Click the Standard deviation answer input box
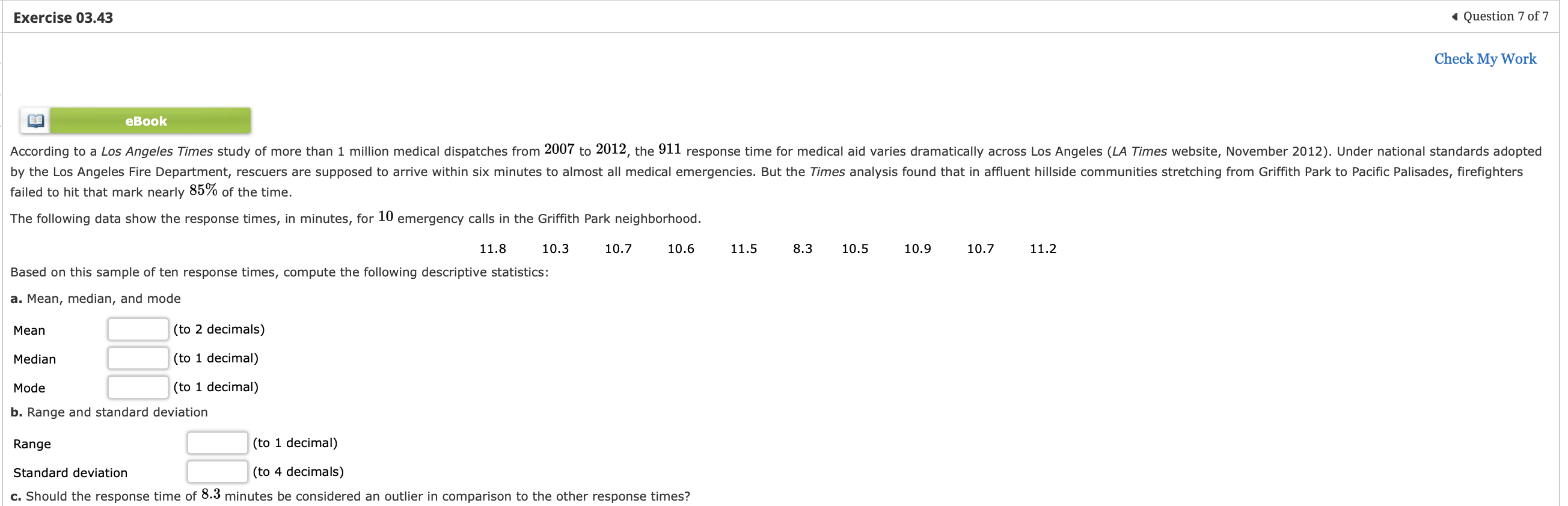1568x506 pixels. [216, 471]
